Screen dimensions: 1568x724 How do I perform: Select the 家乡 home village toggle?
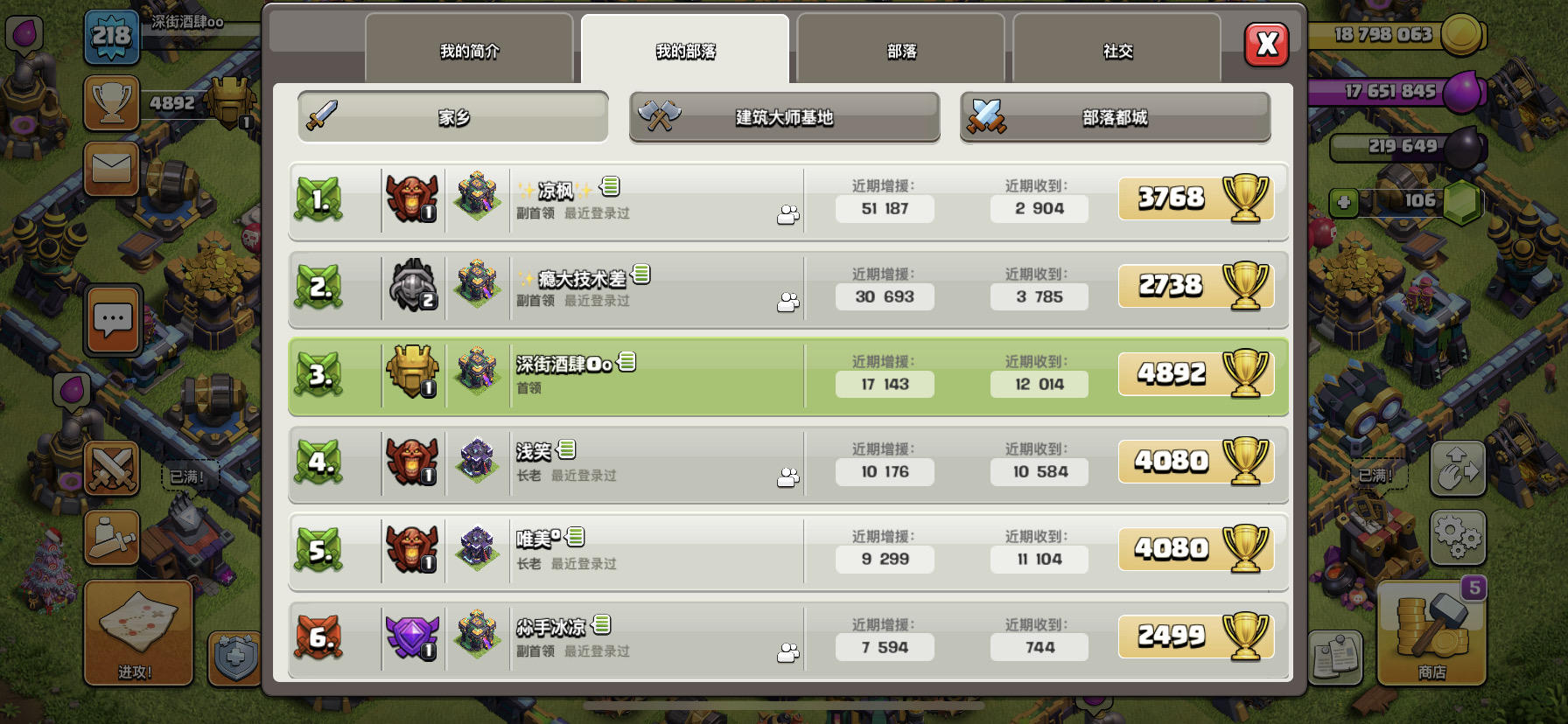pos(453,116)
